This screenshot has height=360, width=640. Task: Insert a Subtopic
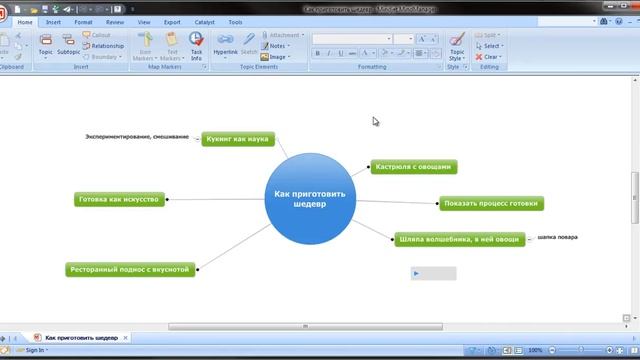click(68, 45)
